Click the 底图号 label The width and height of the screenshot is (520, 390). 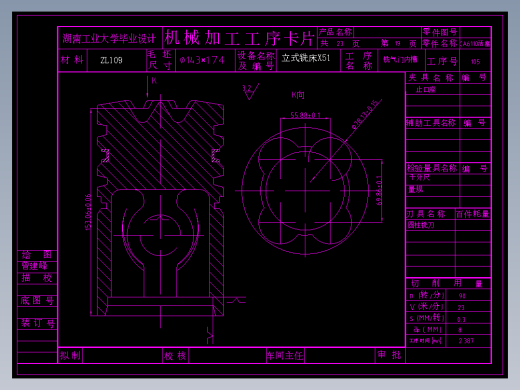click(37, 301)
